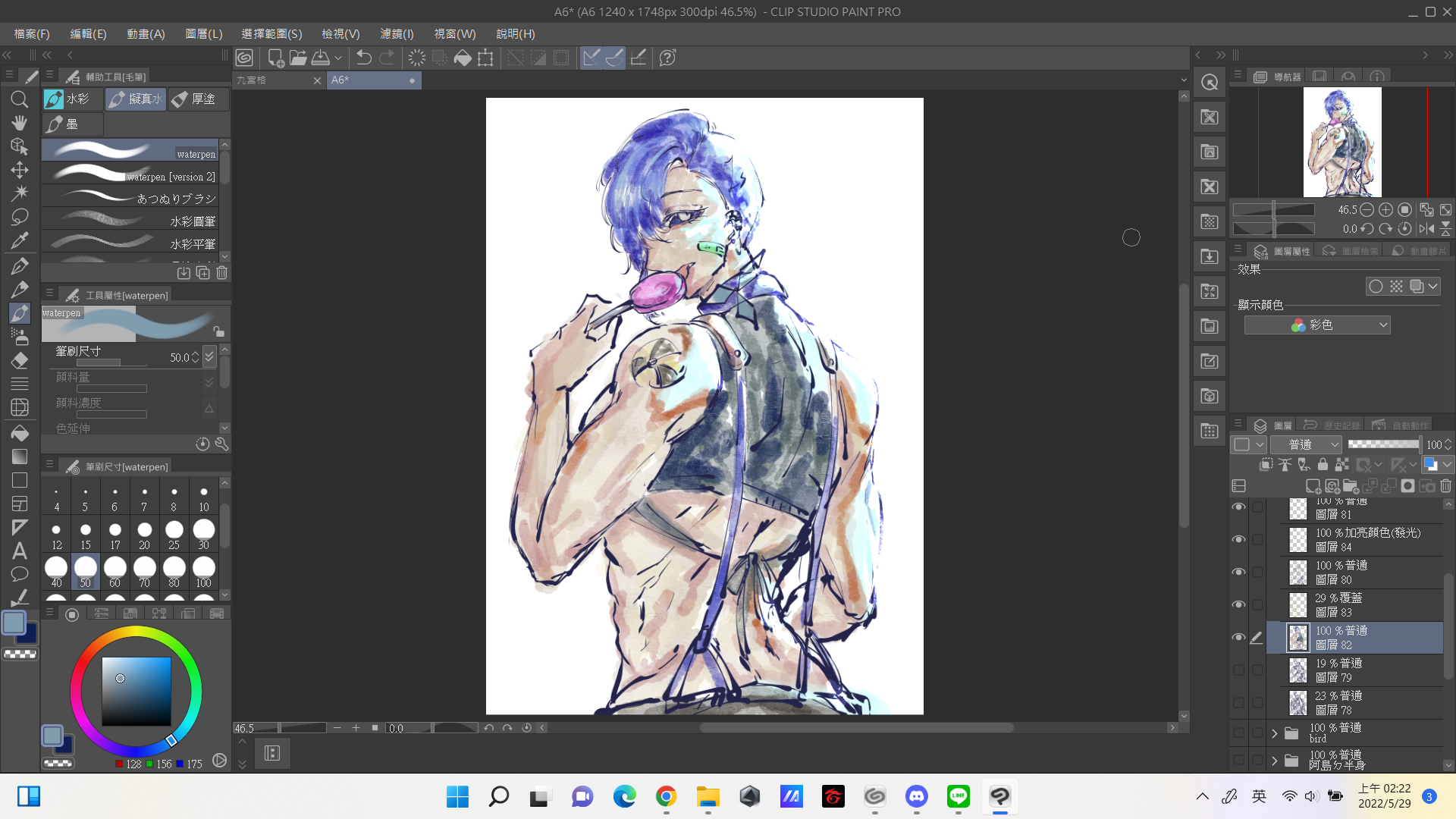Select the Gradient tool

[20, 457]
